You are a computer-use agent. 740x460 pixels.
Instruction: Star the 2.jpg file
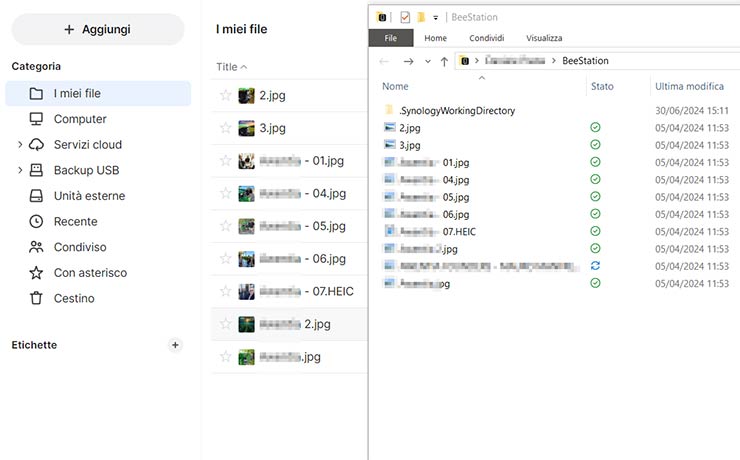click(225, 96)
